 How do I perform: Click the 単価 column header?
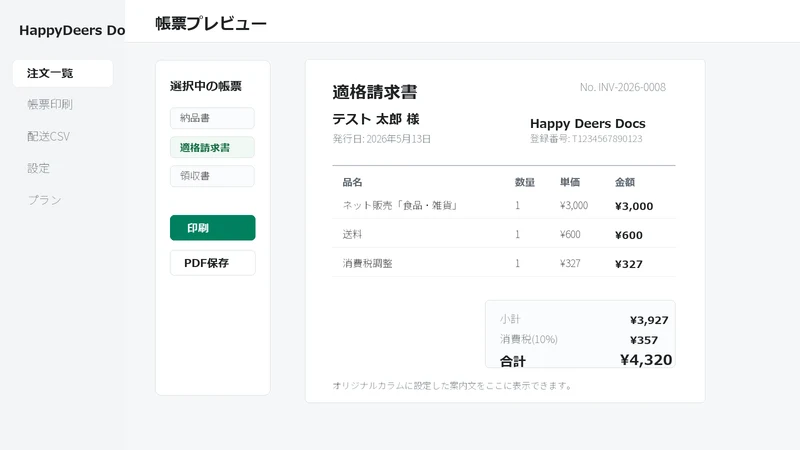pos(570,182)
